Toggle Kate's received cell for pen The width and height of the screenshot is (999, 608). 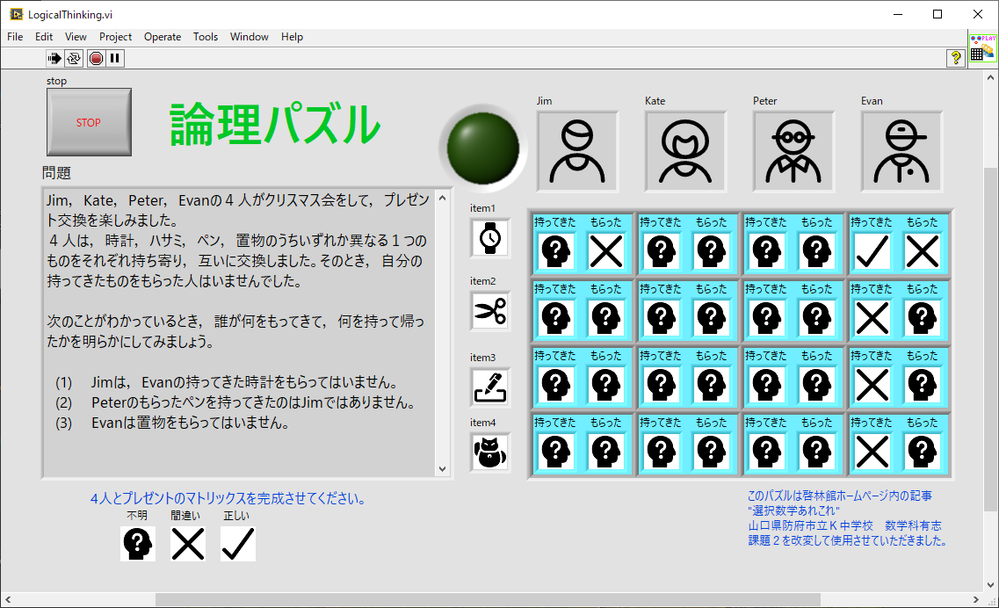pyautogui.click(x=711, y=384)
